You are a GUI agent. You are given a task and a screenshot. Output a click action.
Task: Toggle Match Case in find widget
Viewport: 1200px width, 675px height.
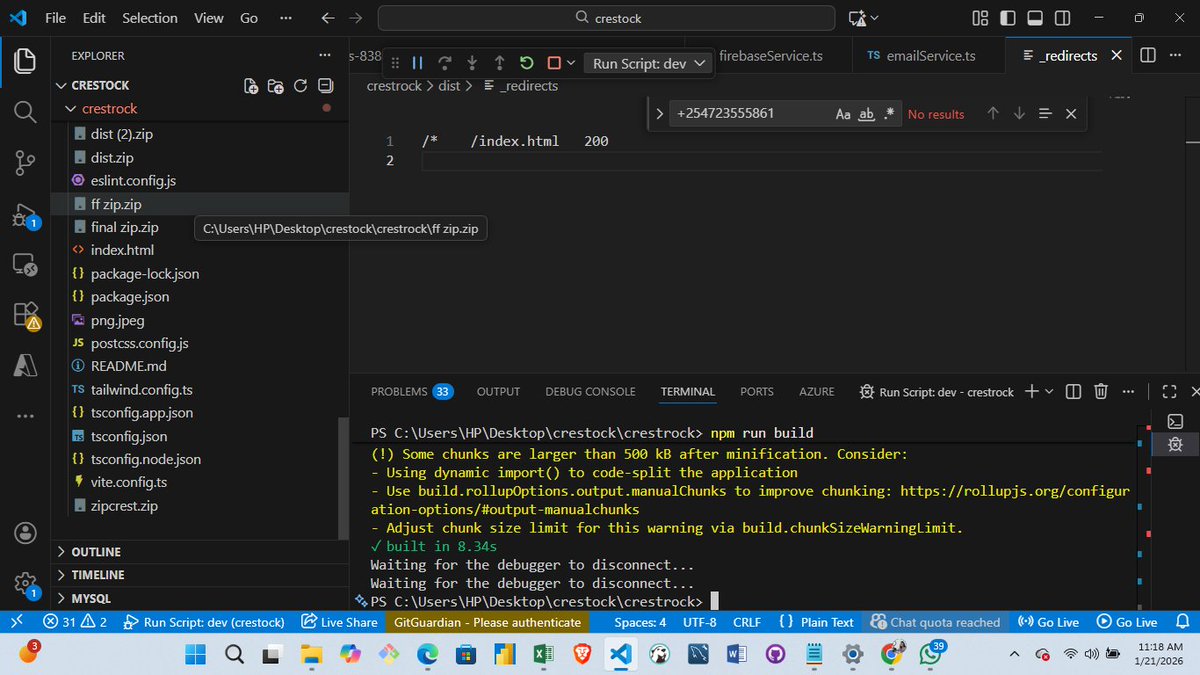[x=844, y=114]
